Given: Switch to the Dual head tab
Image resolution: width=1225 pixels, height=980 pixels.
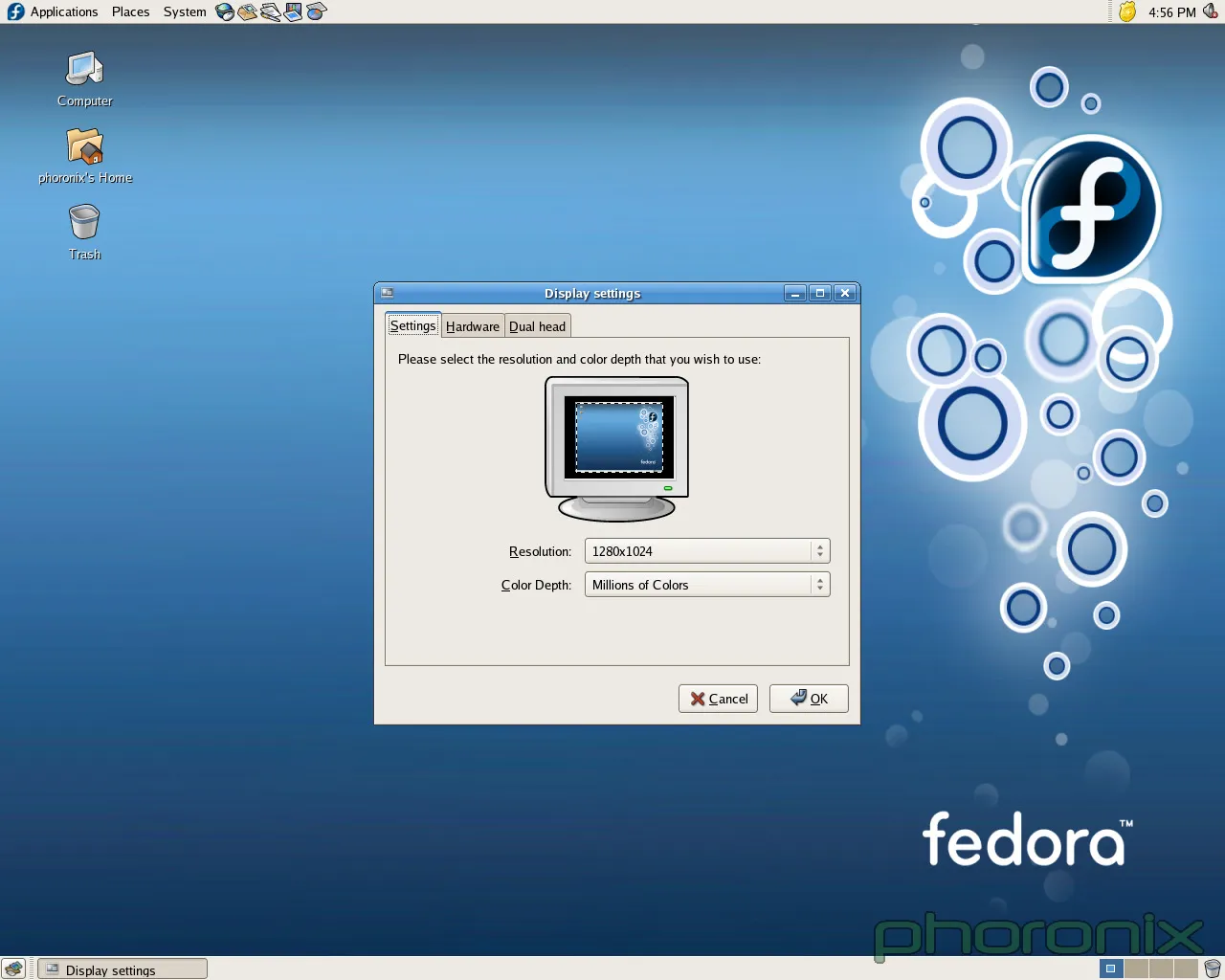Looking at the screenshot, I should (x=537, y=326).
